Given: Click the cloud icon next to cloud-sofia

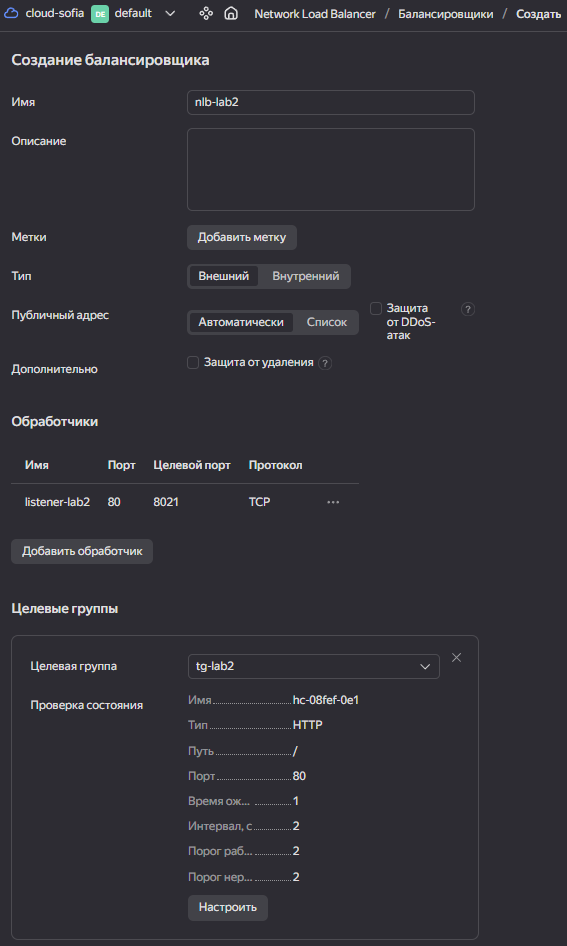Looking at the screenshot, I should pos(11,13).
